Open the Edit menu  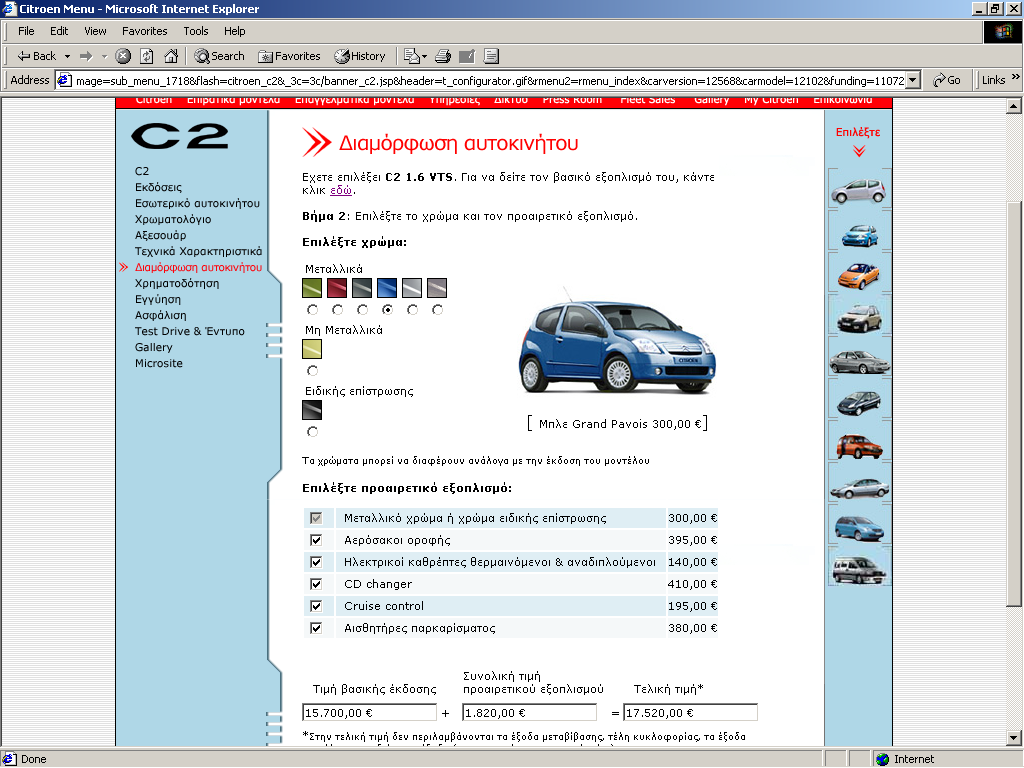point(59,31)
